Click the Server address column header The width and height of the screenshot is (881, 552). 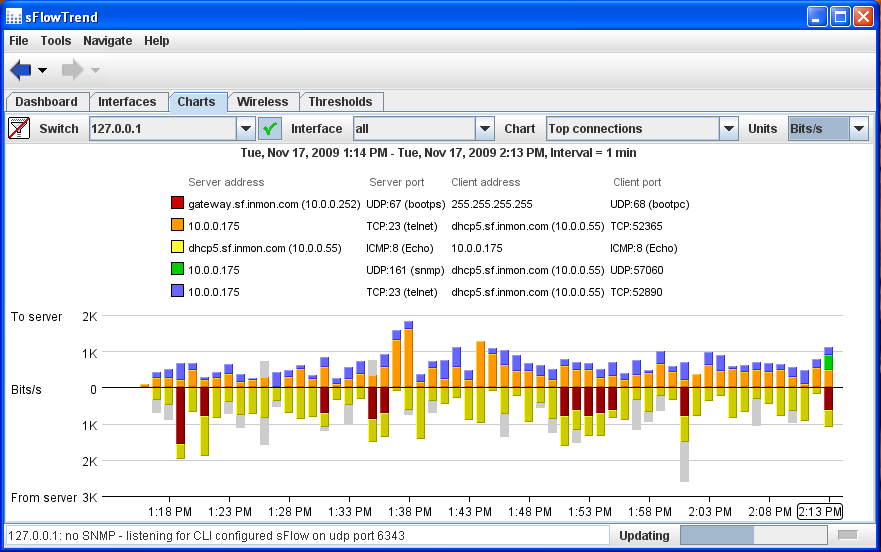(x=226, y=182)
